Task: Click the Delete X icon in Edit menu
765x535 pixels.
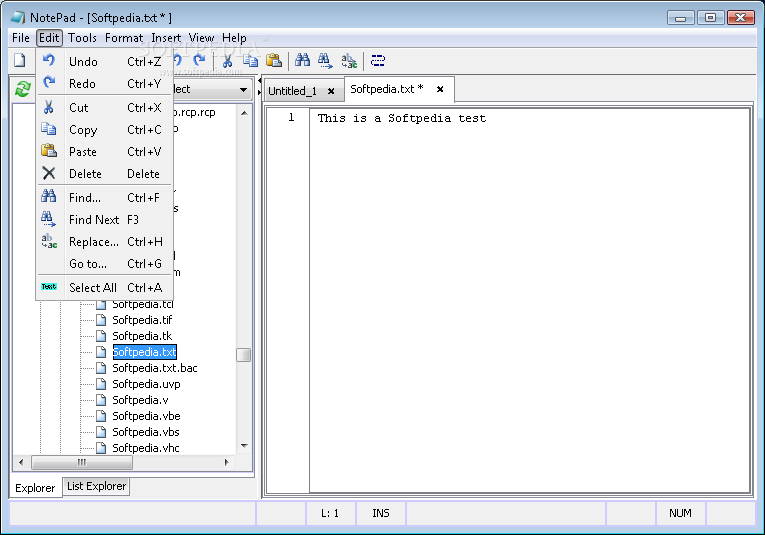Action: 49,173
